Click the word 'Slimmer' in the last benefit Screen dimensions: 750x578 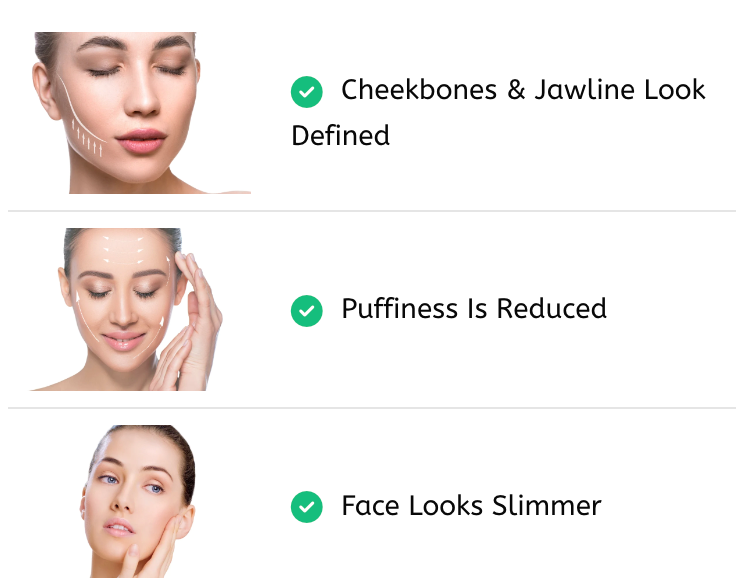click(547, 506)
